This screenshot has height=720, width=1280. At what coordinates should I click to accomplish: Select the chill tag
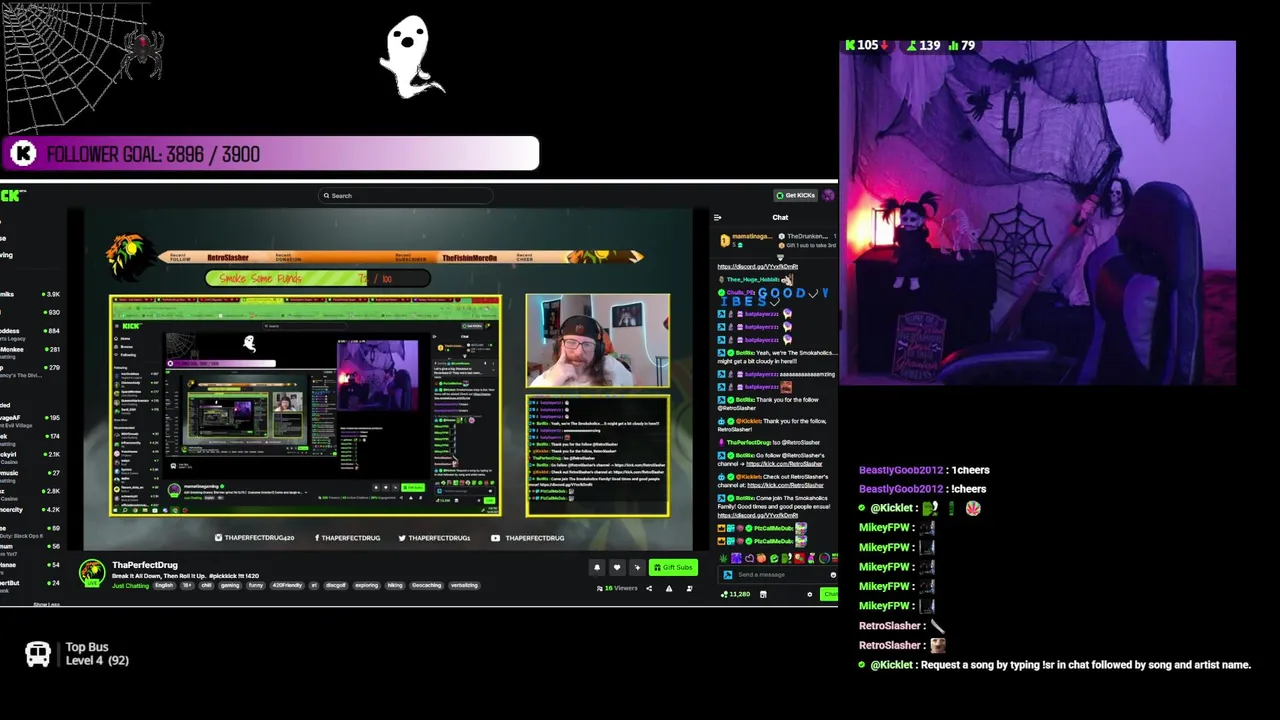click(207, 586)
